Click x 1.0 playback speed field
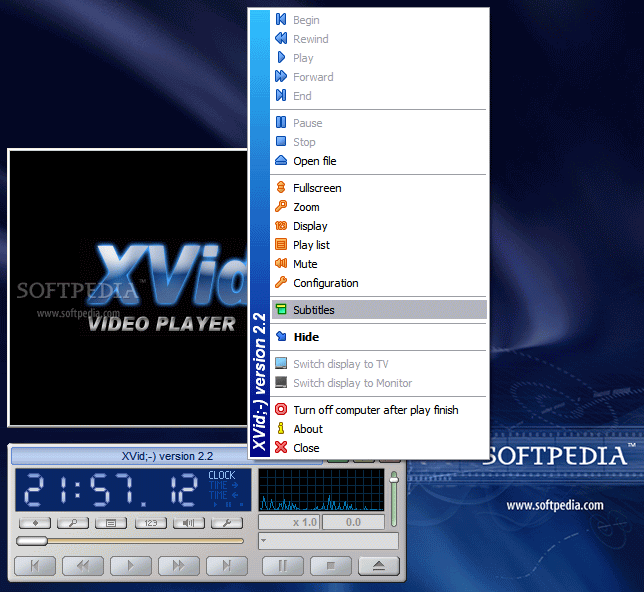The image size is (644, 592). pos(289,522)
